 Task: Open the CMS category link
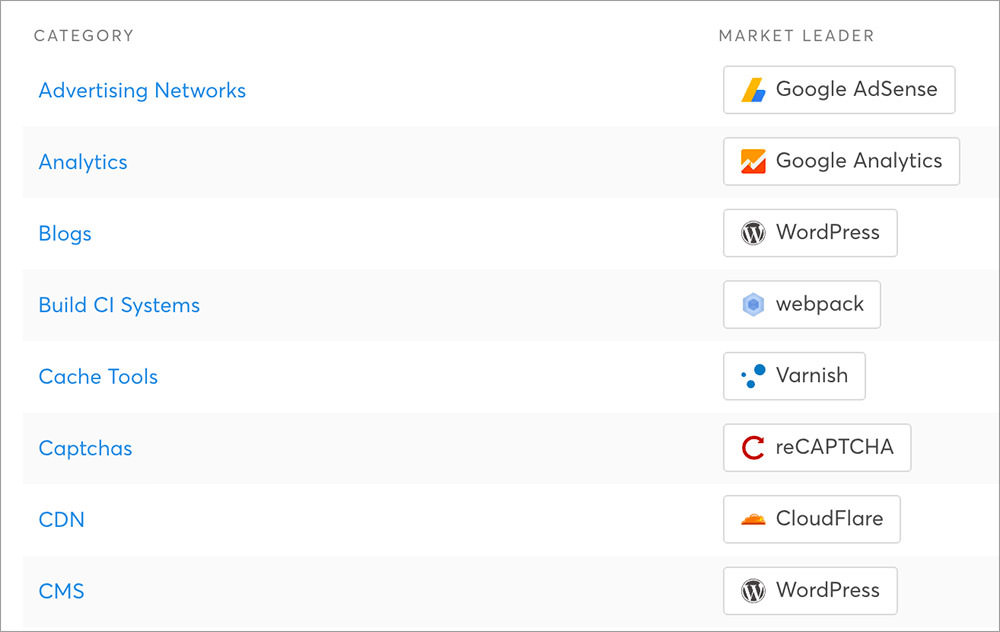click(61, 591)
